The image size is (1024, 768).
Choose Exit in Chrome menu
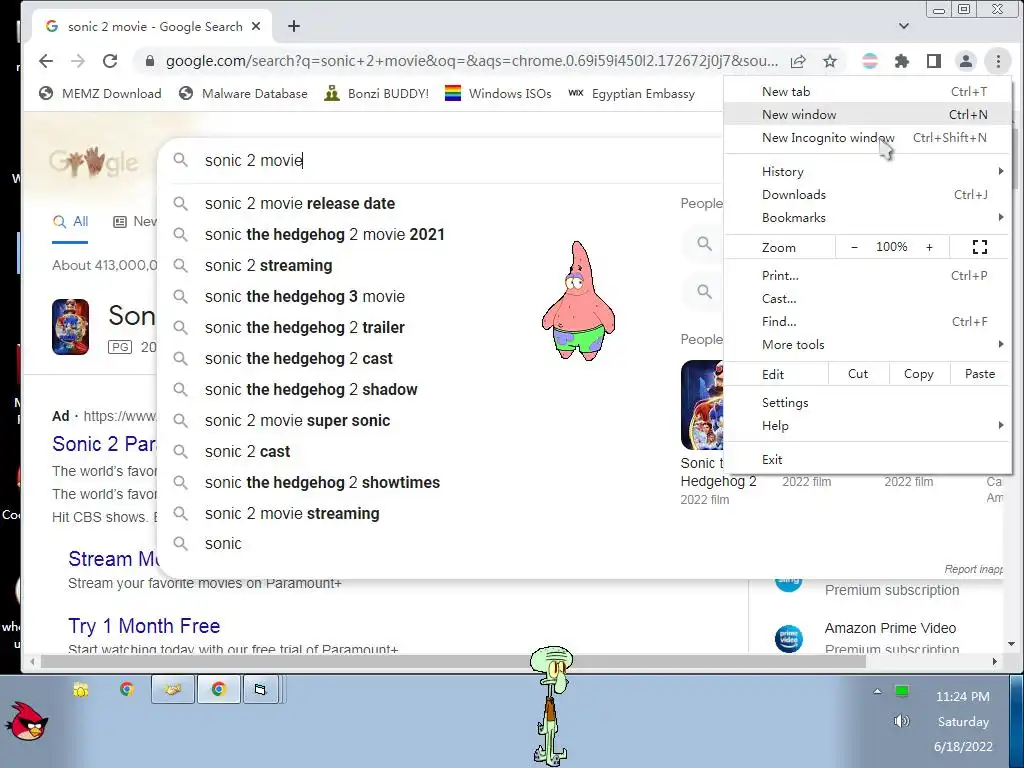(x=867, y=460)
